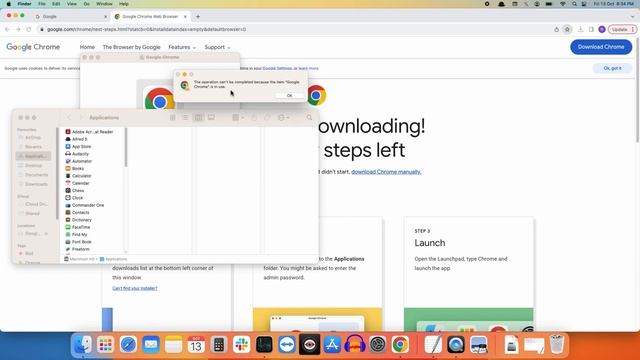Switch to the Google Chrome Web Browser tab
The width and height of the screenshot is (640, 360).
tap(150, 17)
